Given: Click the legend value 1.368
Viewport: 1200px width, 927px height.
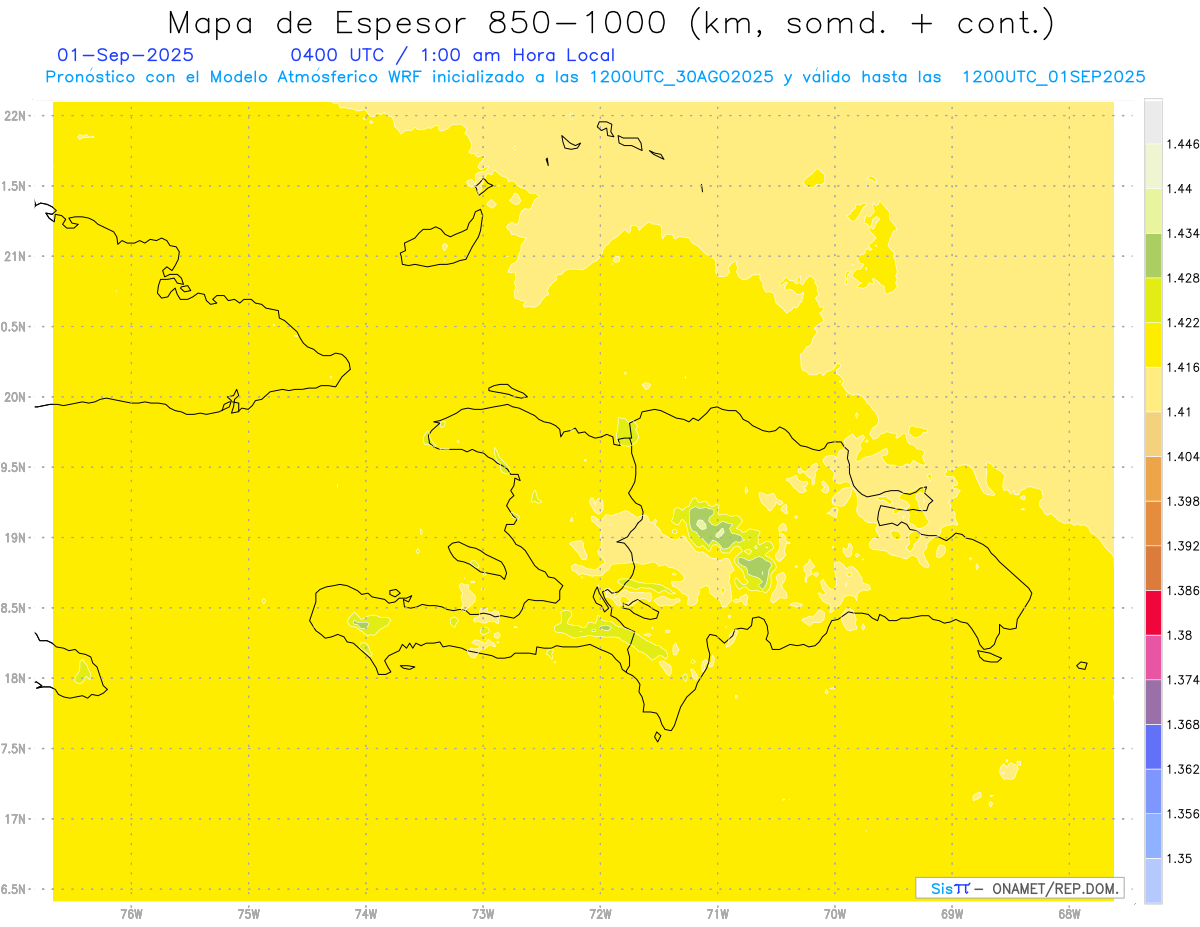Looking at the screenshot, I should (x=1185, y=724).
